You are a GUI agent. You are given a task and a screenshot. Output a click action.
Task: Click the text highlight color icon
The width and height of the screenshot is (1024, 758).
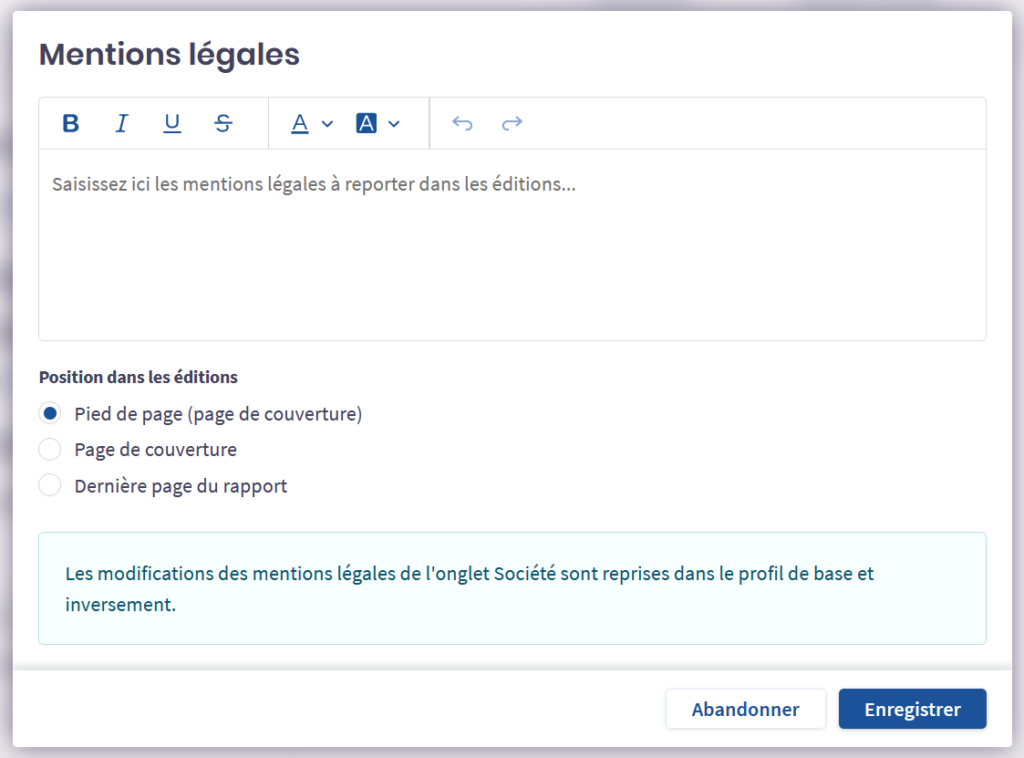tap(366, 123)
